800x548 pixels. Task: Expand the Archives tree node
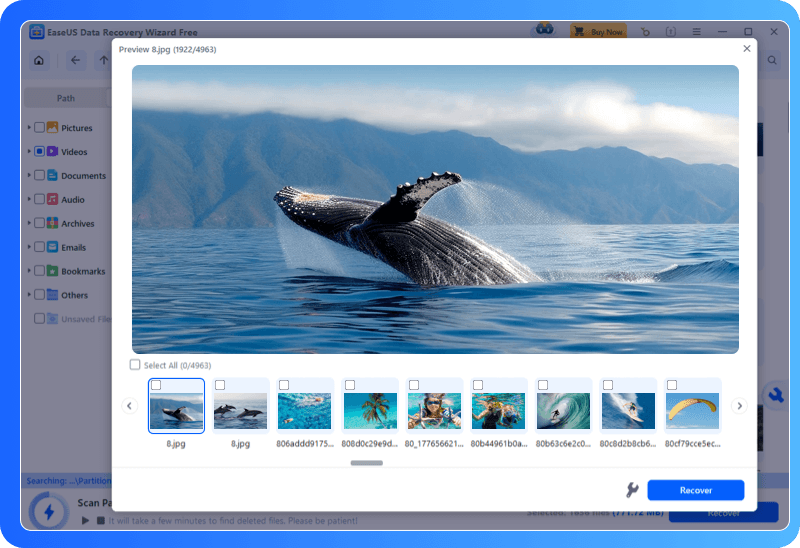coord(29,223)
